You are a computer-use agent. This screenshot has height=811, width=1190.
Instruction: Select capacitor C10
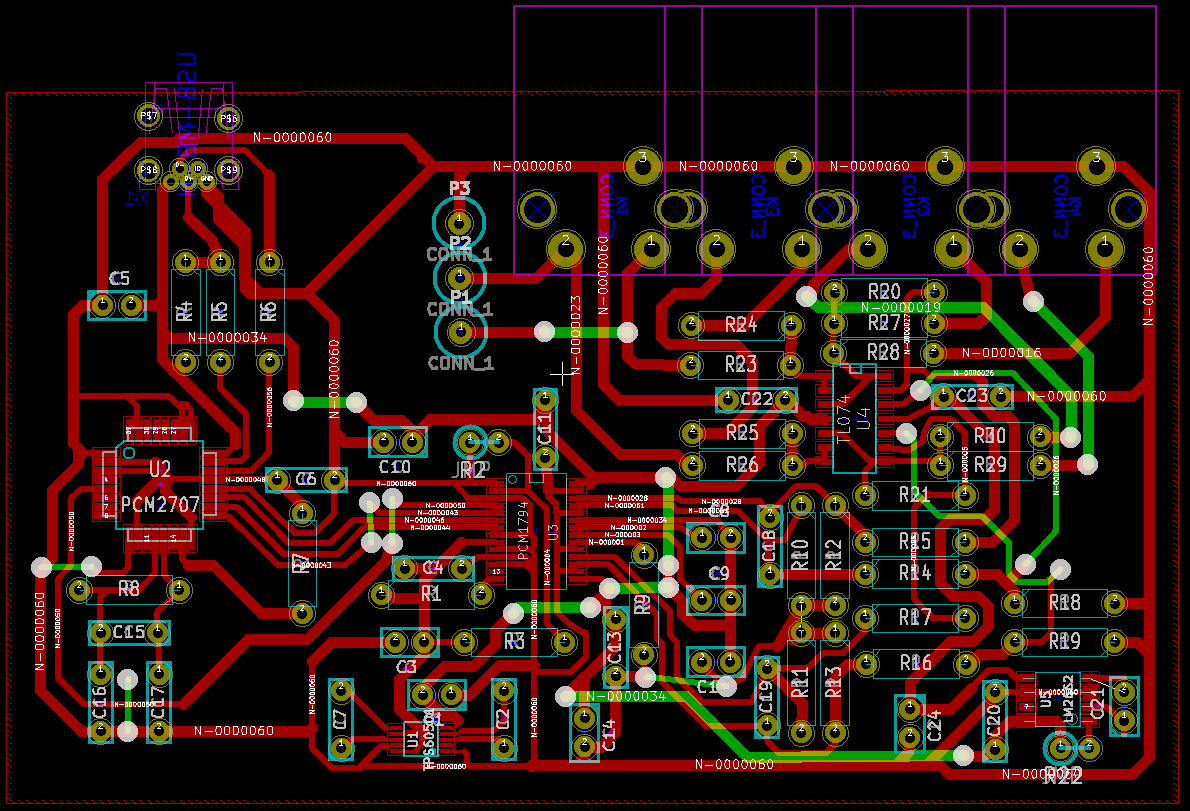pos(397,441)
